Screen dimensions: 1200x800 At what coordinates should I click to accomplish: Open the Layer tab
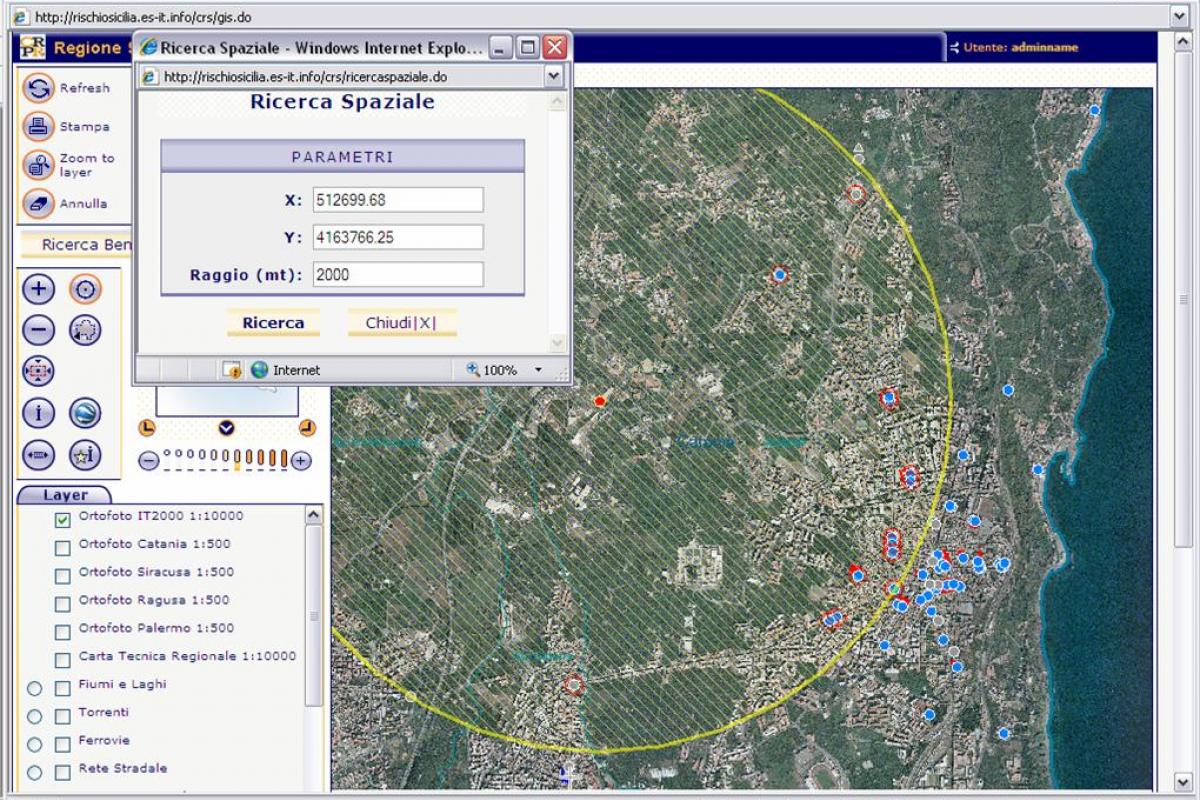click(x=65, y=495)
